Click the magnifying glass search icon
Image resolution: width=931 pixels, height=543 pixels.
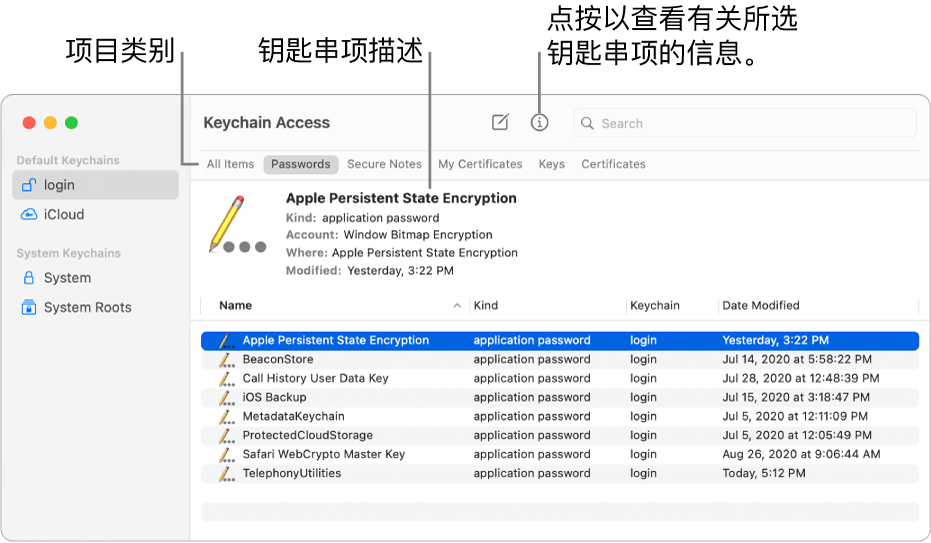pyautogui.click(x=588, y=124)
